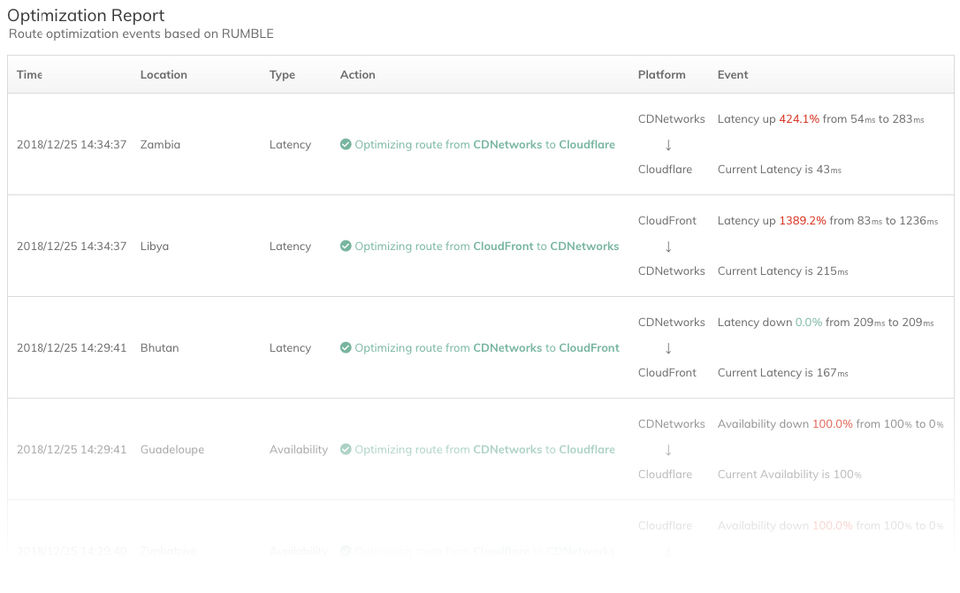
Task: Click the down arrow between CloudFront and CDNetworks for Libya
Action: click(x=668, y=246)
